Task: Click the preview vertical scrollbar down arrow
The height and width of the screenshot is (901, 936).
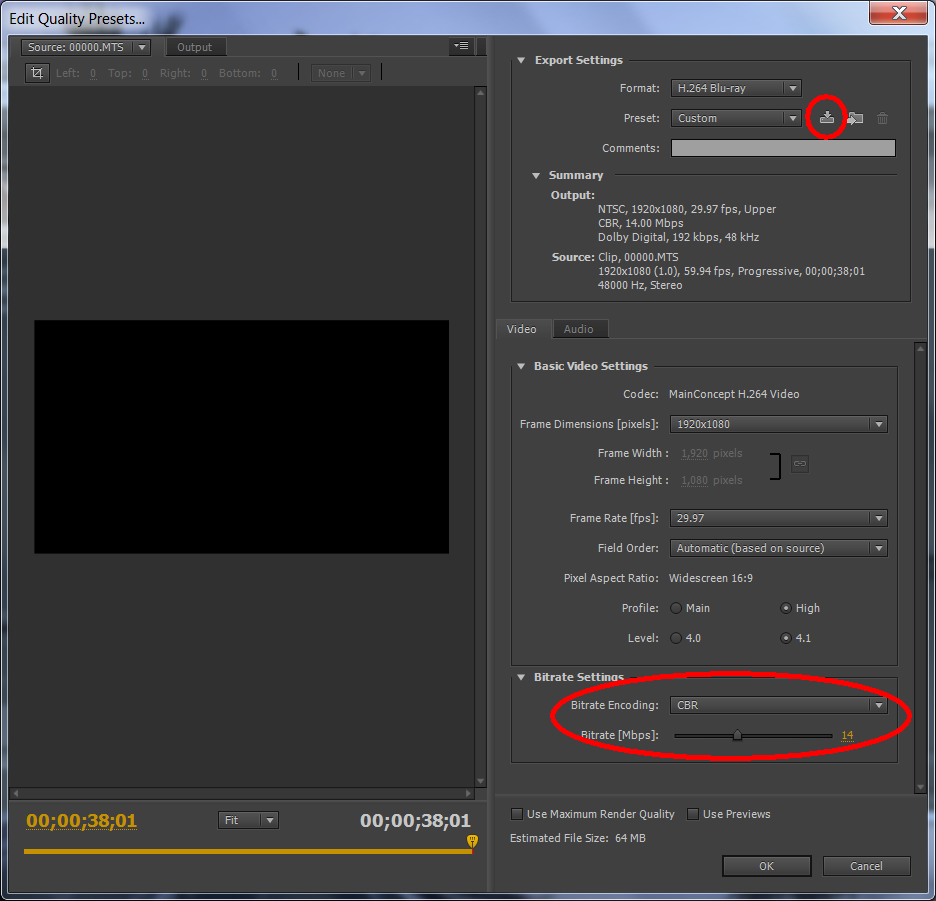Action: point(481,781)
